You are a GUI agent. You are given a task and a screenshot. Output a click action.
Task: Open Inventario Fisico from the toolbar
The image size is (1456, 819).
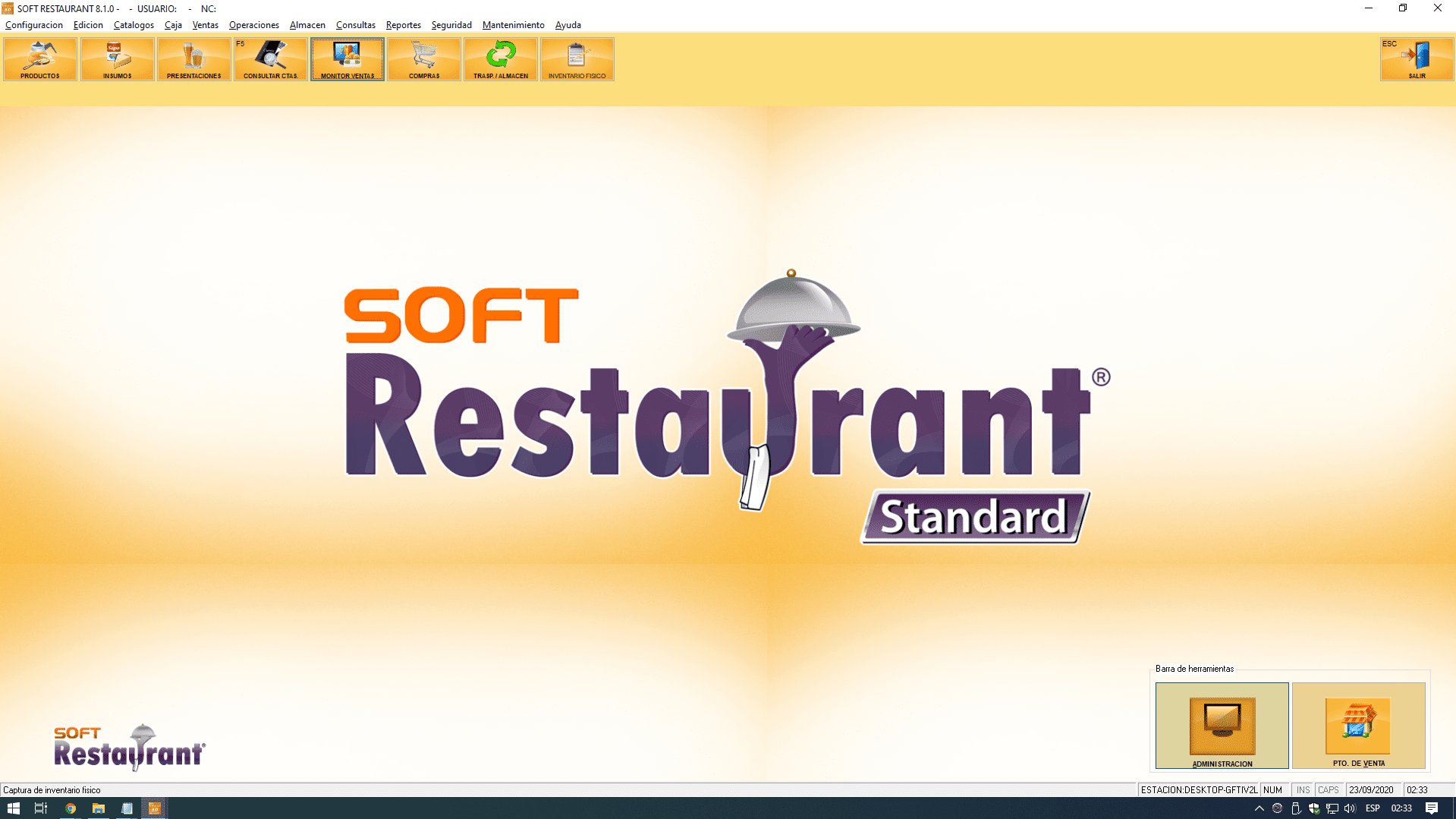pos(577,59)
